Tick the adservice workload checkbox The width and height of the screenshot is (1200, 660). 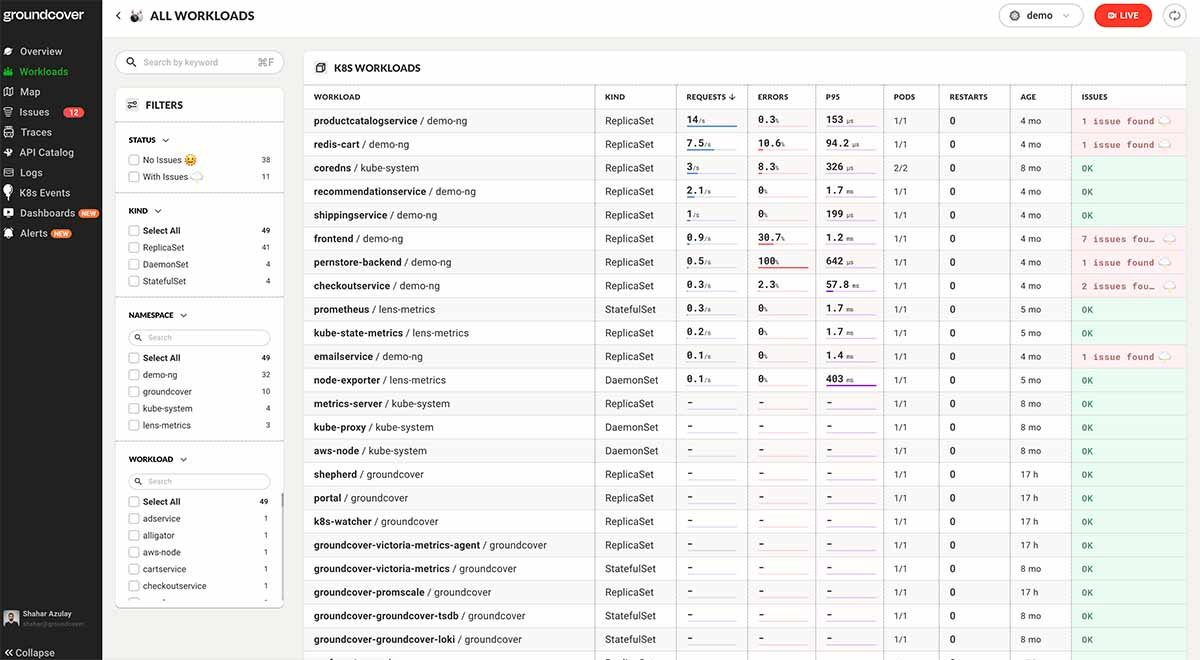click(x=134, y=519)
